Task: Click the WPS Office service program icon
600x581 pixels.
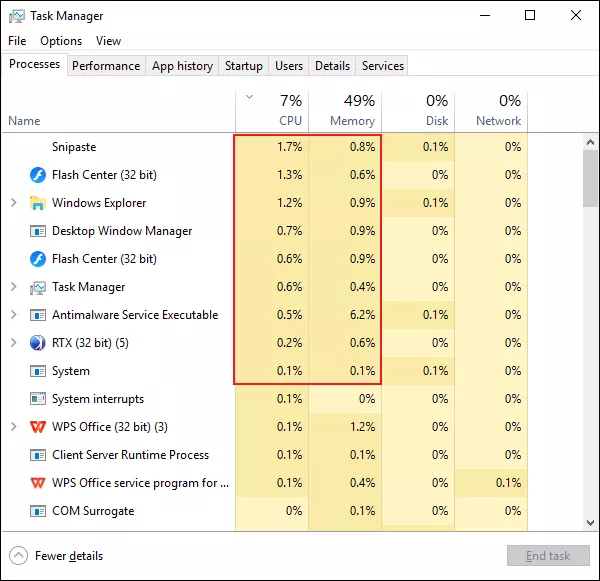Action: tap(38, 483)
